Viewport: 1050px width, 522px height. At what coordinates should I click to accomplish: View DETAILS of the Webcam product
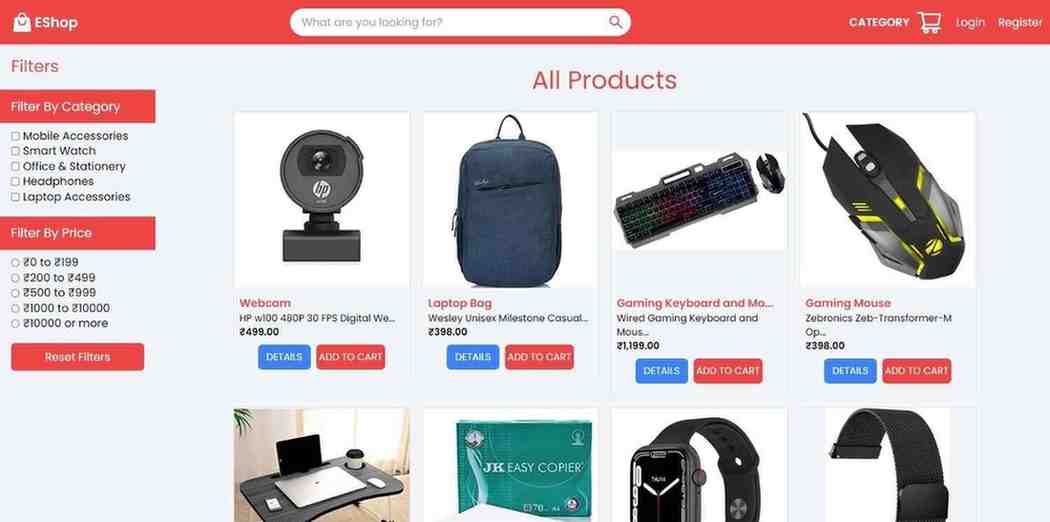(x=284, y=357)
